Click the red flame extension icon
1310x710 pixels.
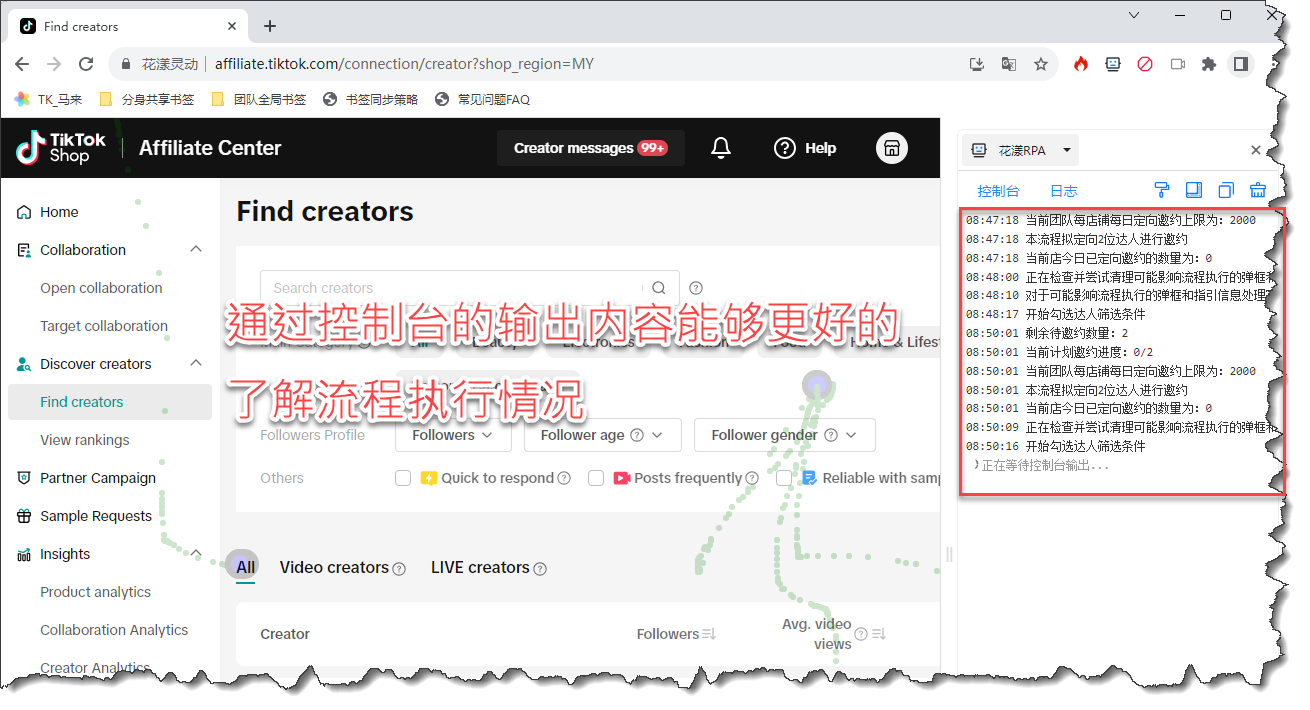[1080, 64]
